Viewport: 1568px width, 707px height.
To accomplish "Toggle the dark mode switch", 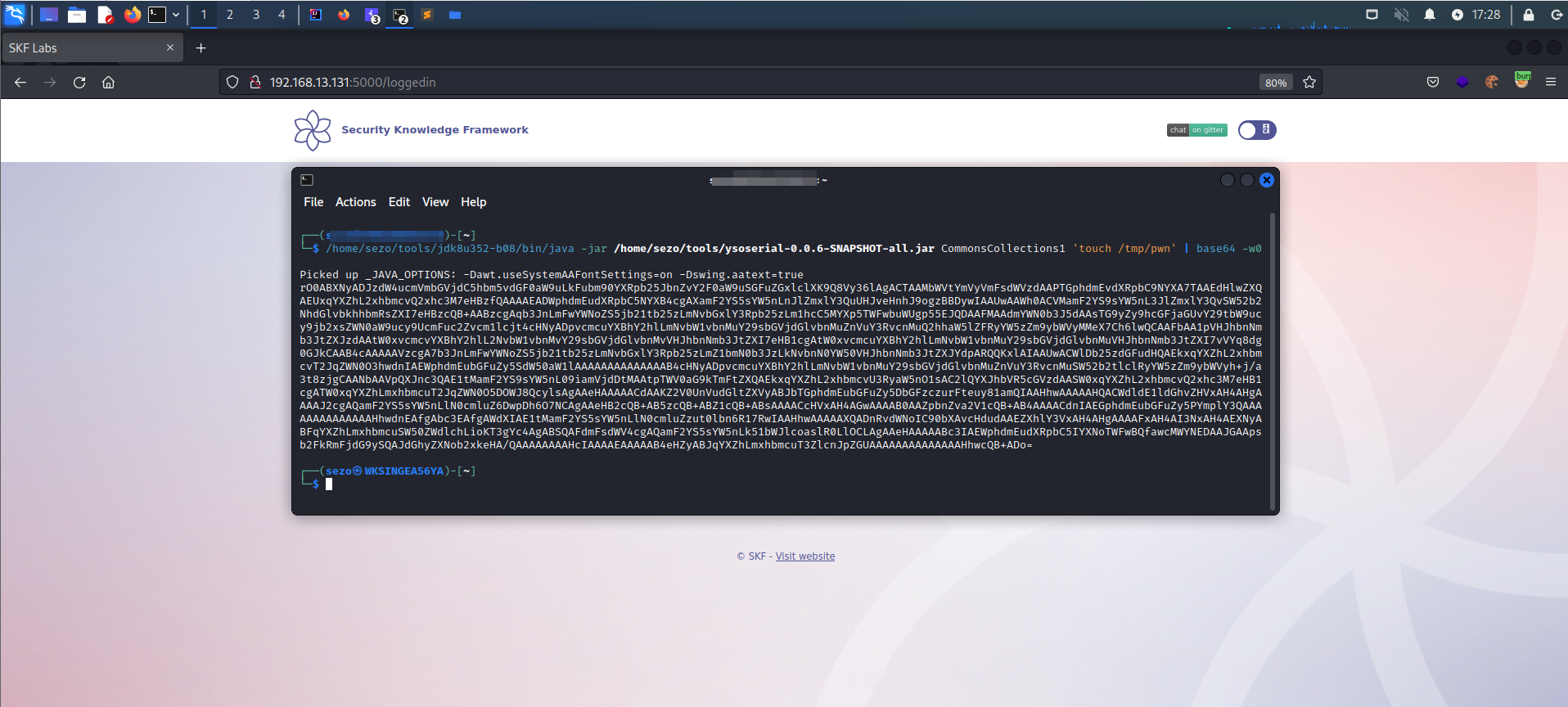I will tap(1257, 130).
